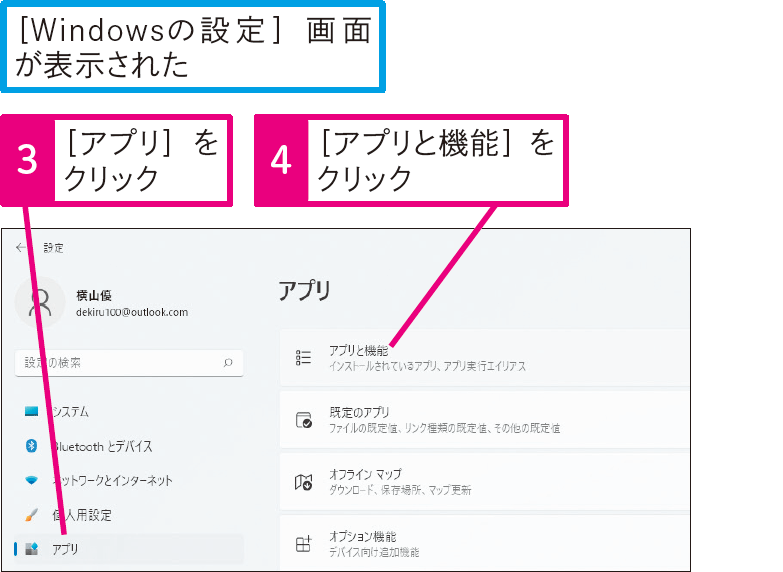Screen dimensions: 783x572
Task: Click the アプリ page heading
Action: tap(304, 291)
